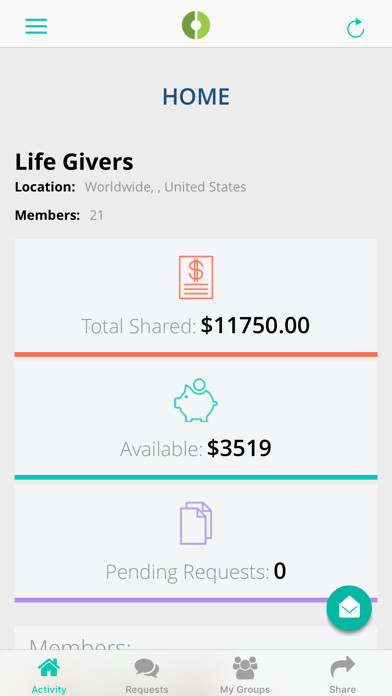
Task: Tap the refresh arrow icon
Action: pos(356,28)
